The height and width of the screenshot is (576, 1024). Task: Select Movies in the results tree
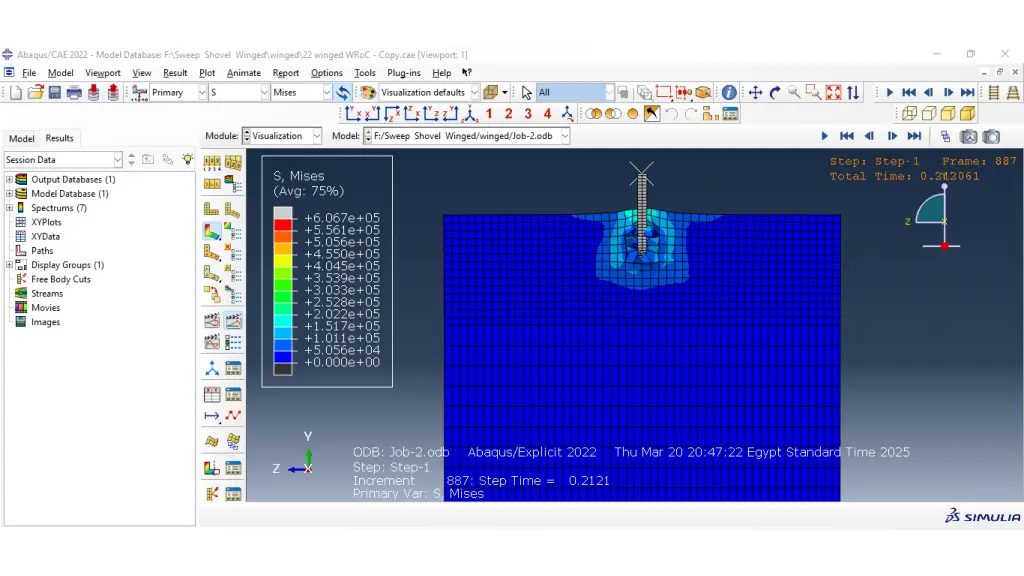point(46,308)
